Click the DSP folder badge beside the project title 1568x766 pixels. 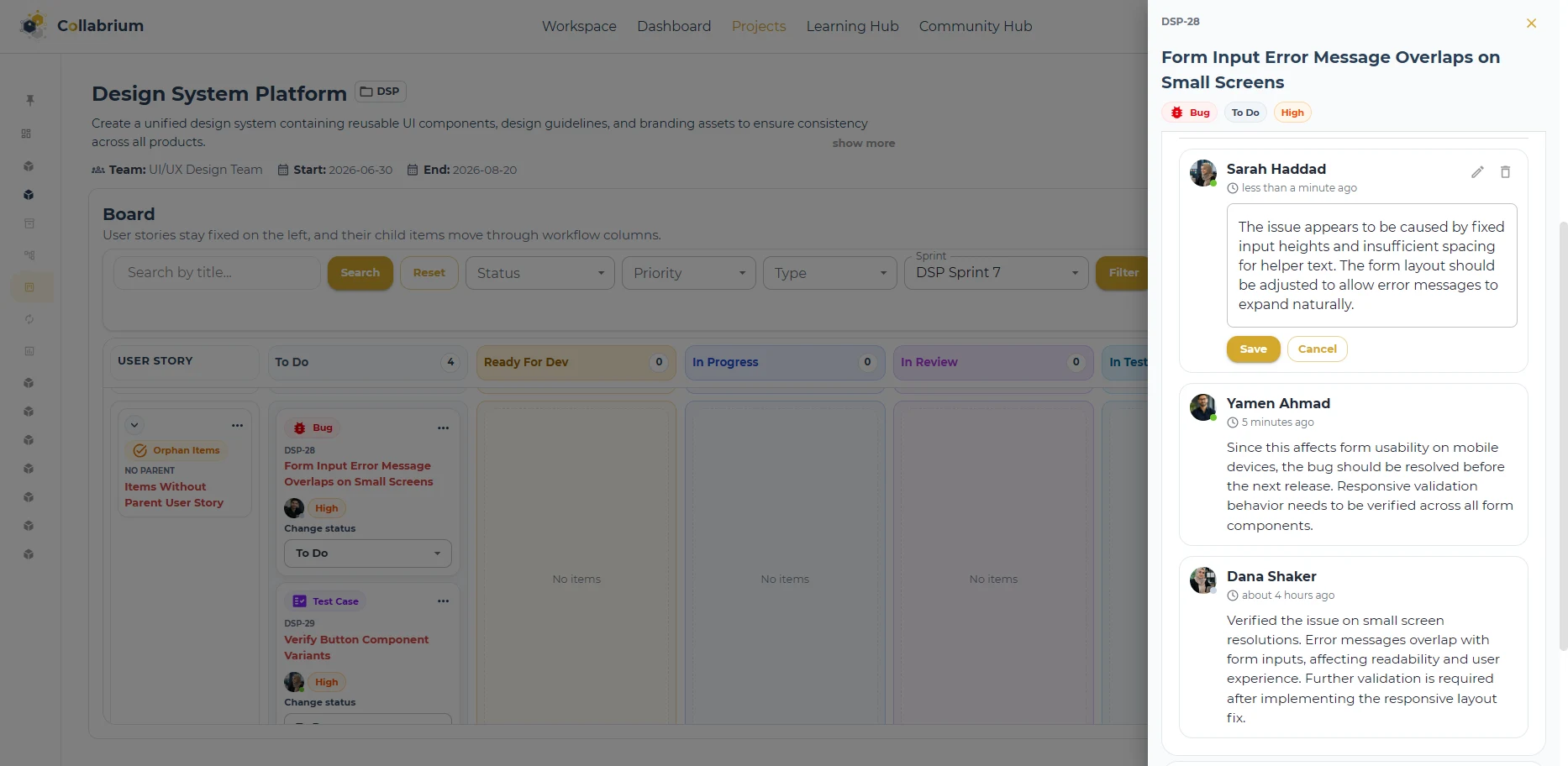coord(381,92)
